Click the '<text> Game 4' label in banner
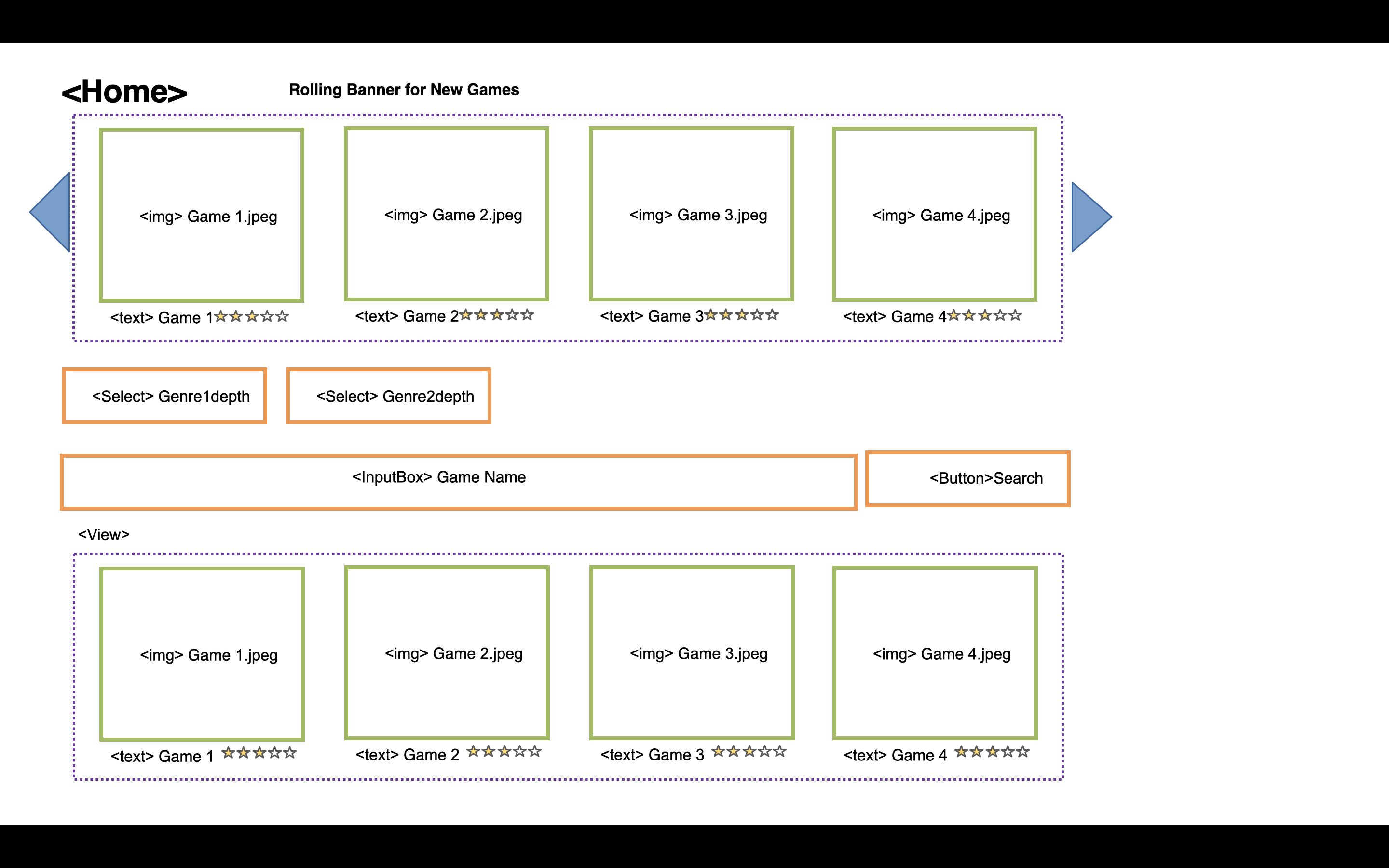This screenshot has width=1389, height=868. [894, 316]
